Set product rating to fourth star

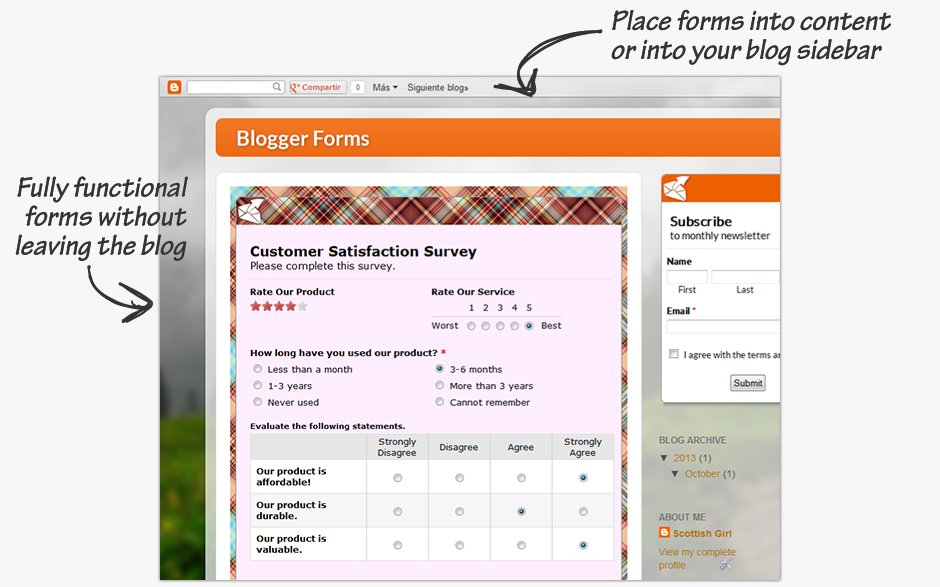[x=291, y=306]
